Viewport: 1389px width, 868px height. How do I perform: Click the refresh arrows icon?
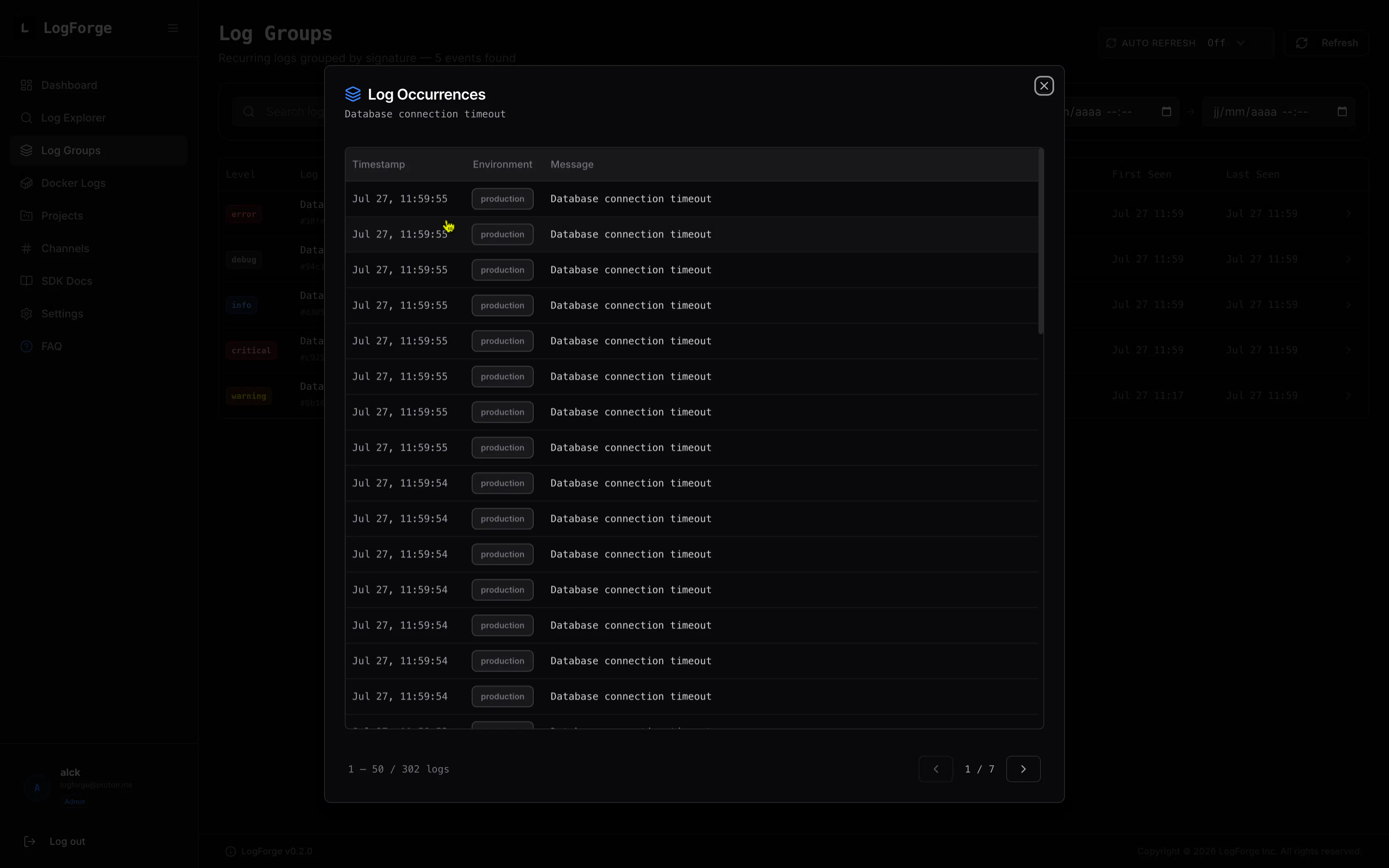1301,43
